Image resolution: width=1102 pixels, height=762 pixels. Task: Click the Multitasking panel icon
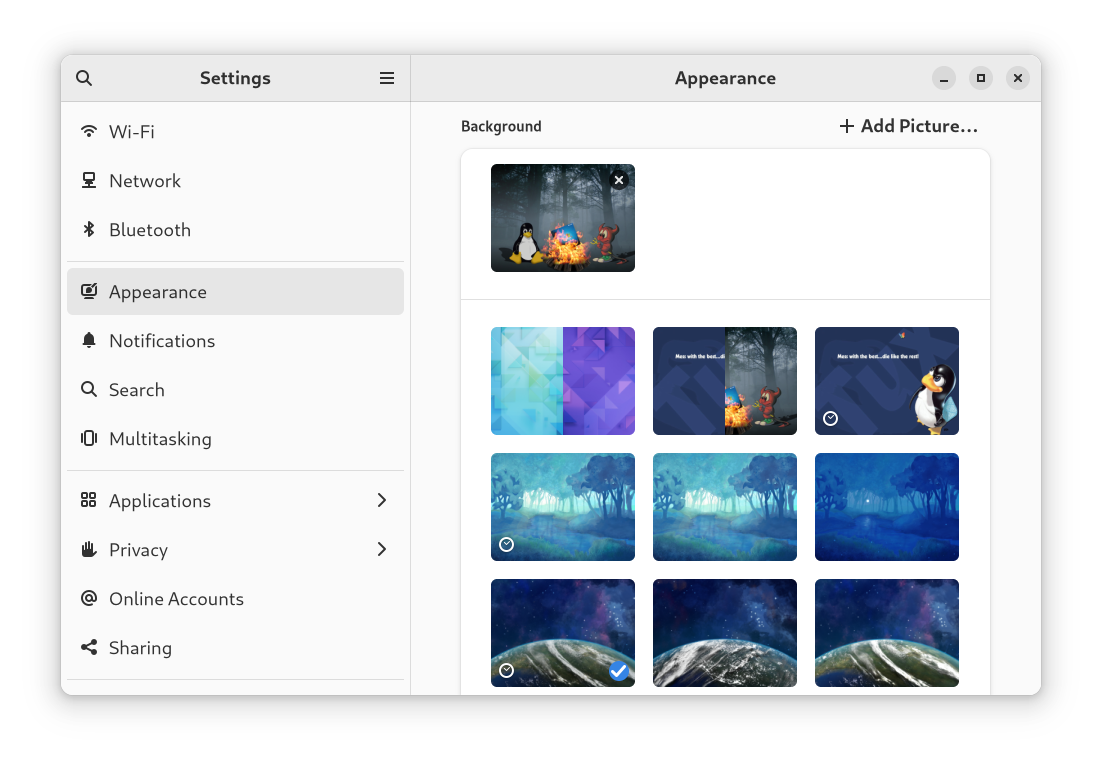click(x=89, y=438)
